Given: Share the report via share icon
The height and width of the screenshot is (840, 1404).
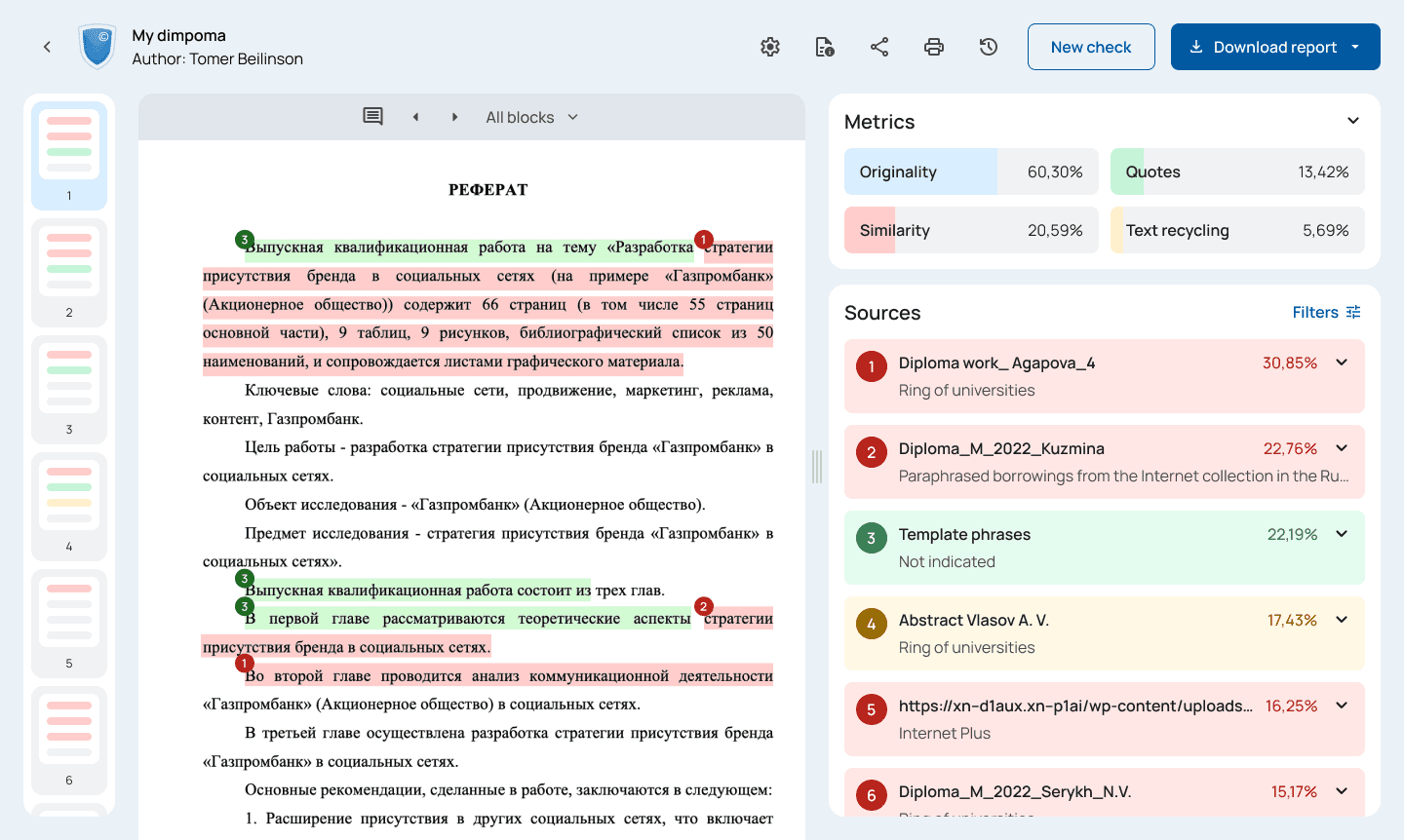Looking at the screenshot, I should pyautogui.click(x=879, y=47).
